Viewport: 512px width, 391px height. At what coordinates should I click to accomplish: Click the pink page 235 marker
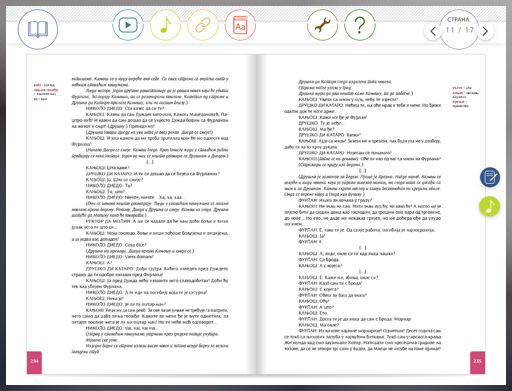pyautogui.click(x=477, y=362)
